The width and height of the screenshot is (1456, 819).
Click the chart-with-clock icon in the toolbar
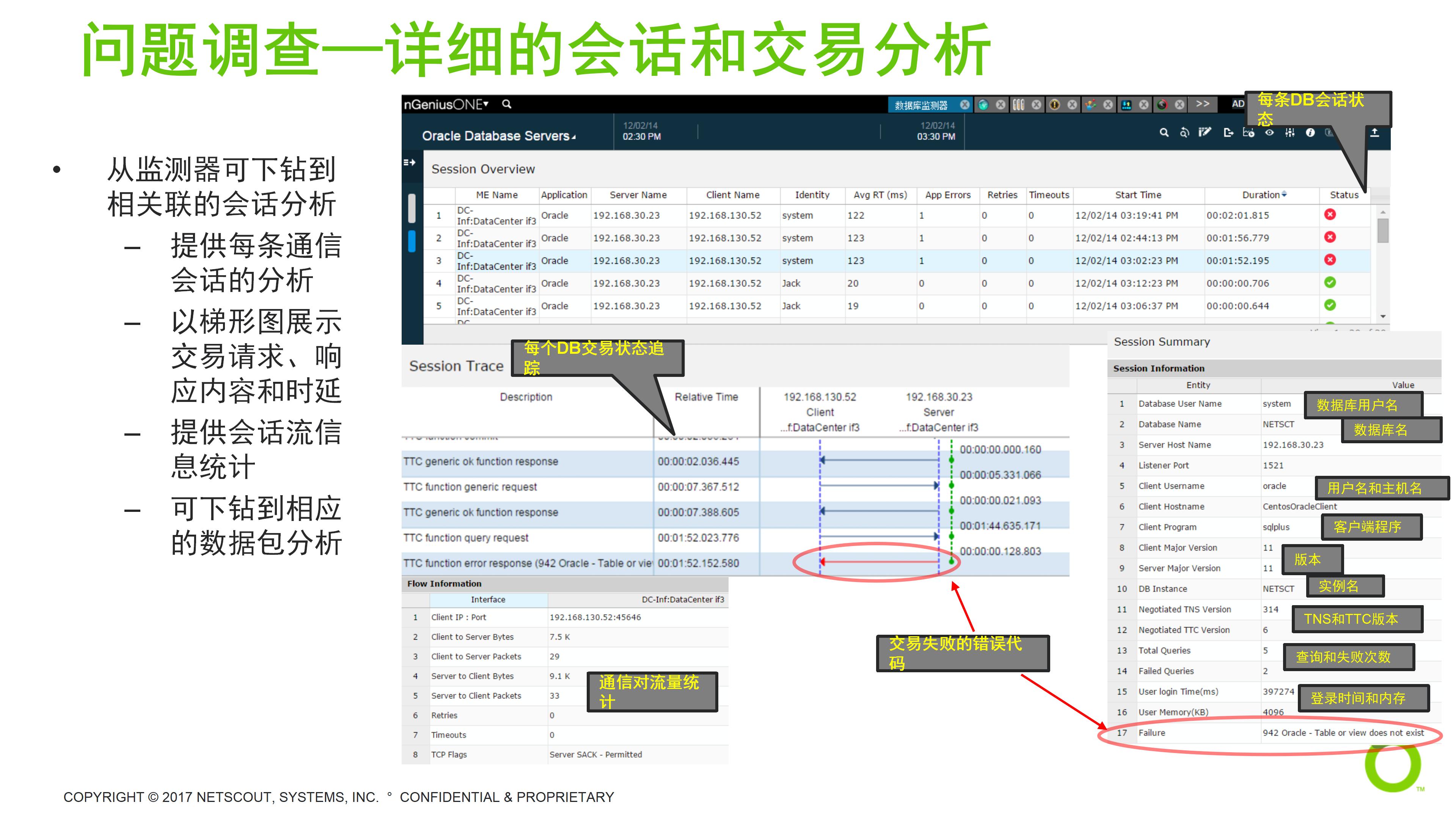coord(1249,132)
